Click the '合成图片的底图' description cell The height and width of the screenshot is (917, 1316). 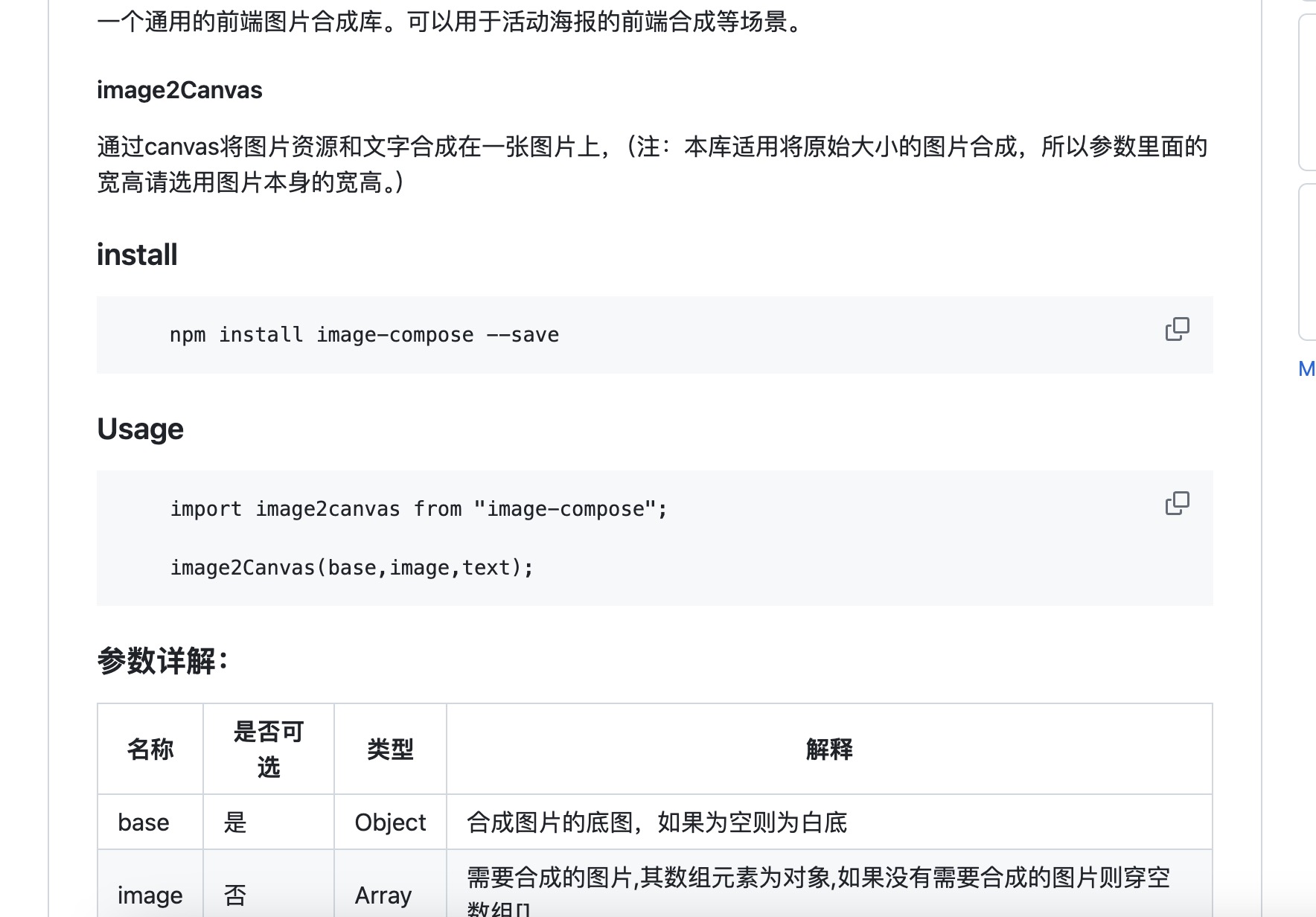[829, 822]
